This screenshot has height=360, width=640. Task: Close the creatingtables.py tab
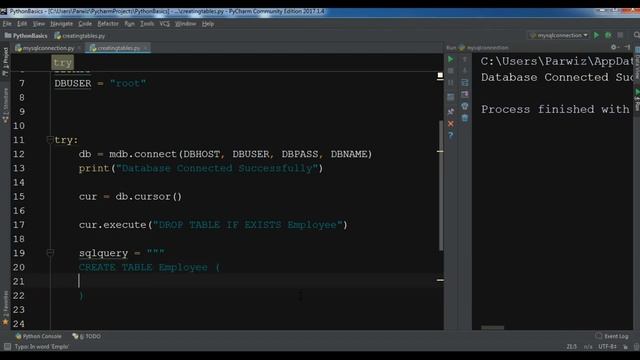point(146,48)
